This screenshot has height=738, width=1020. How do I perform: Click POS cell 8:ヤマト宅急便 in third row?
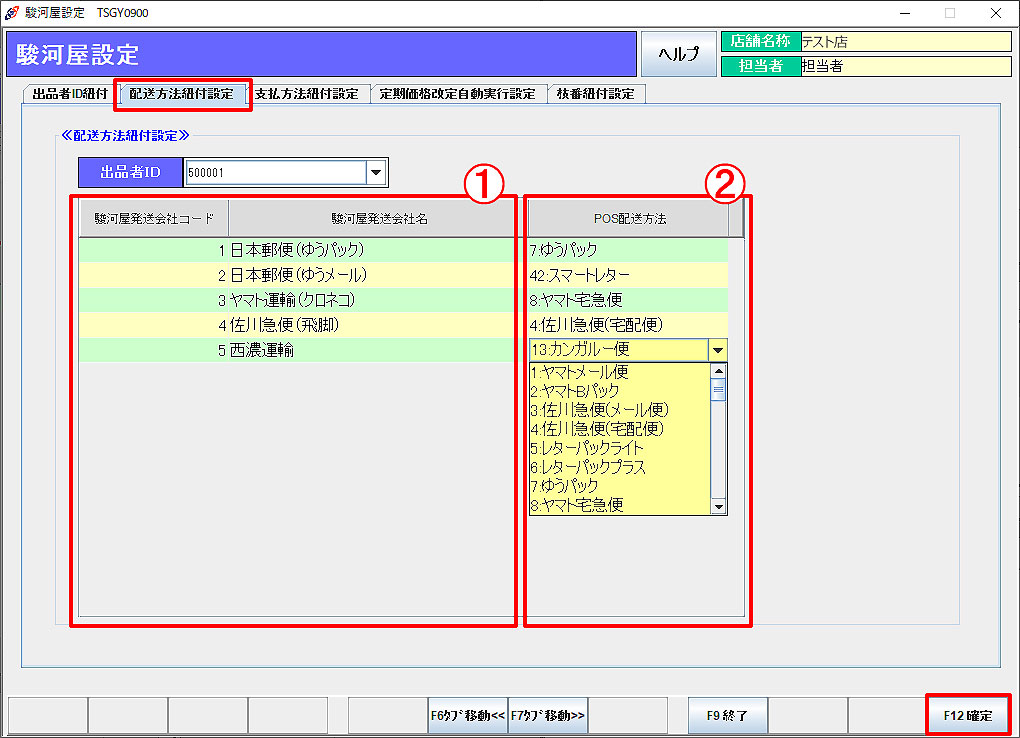(x=628, y=300)
